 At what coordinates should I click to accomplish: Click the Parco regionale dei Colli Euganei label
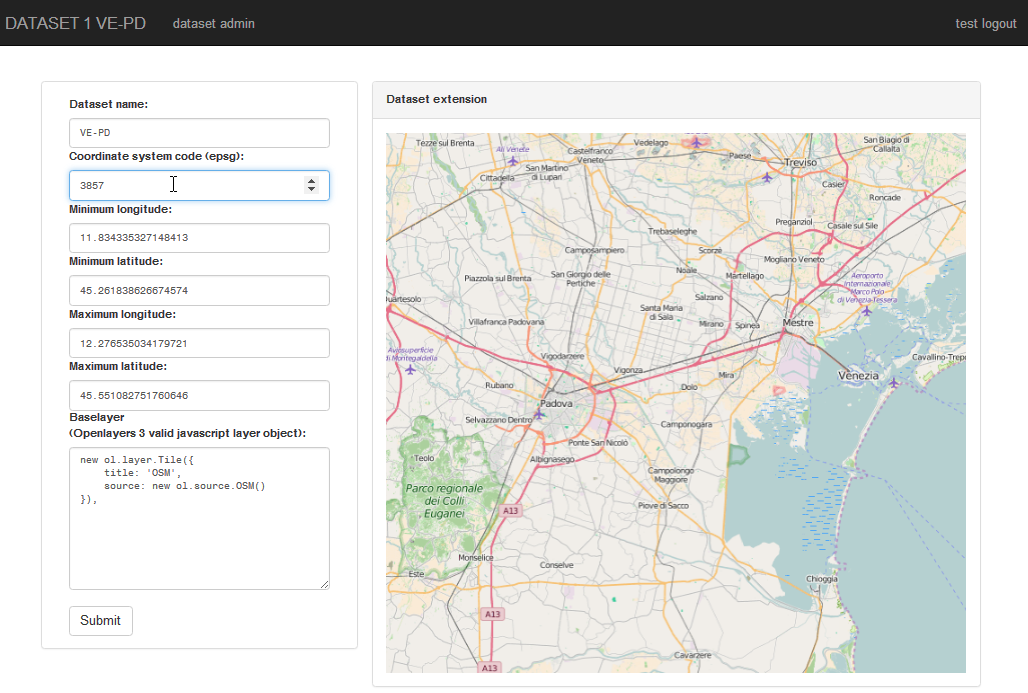pyautogui.click(x=444, y=501)
